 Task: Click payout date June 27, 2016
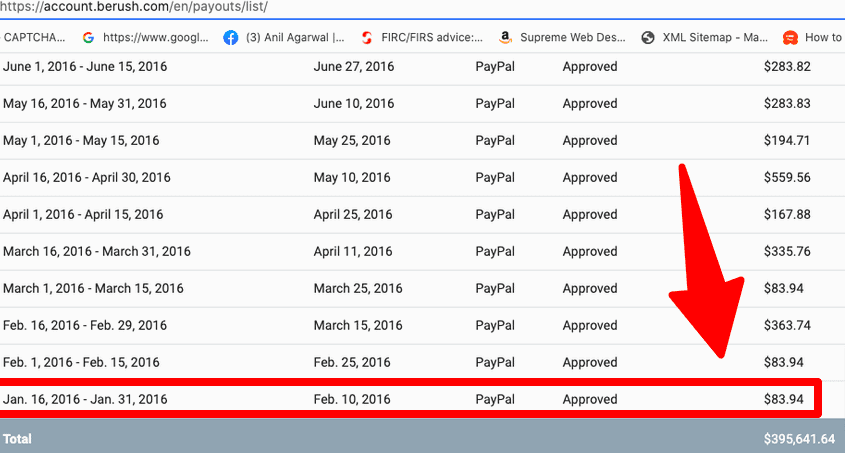point(354,66)
